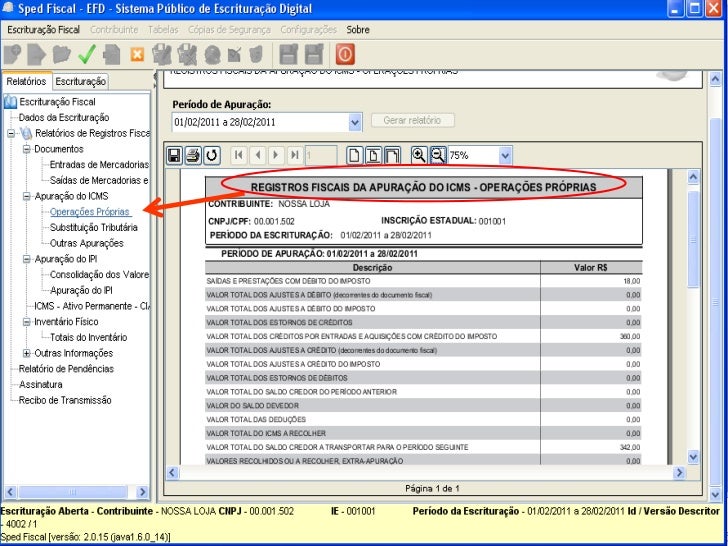Save the report using the floppy disk icon
The height and width of the screenshot is (546, 728).
point(174,155)
